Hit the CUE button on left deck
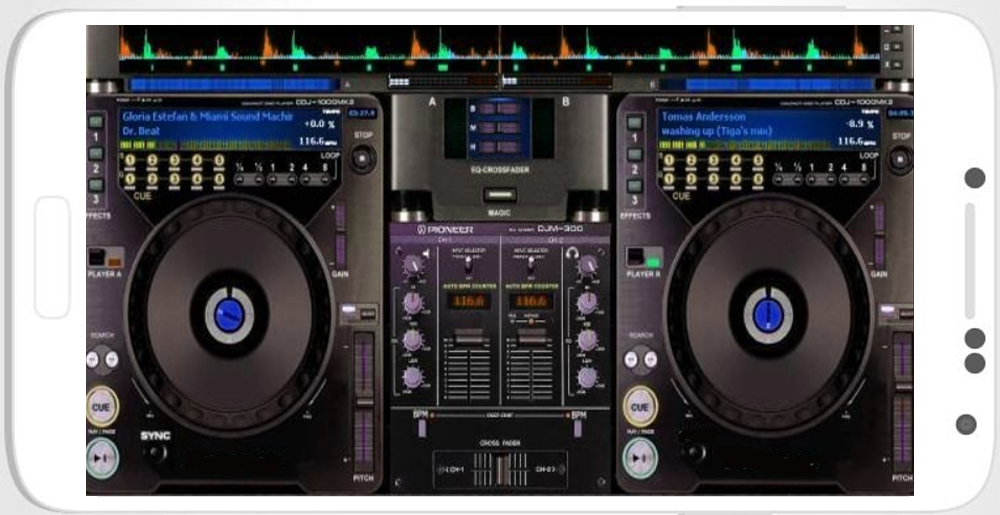1000x515 pixels. click(x=102, y=407)
